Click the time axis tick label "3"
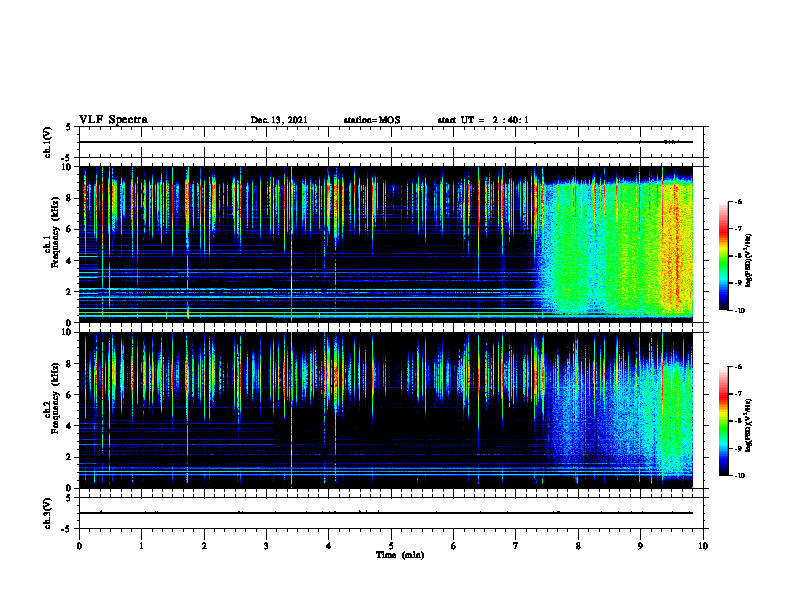Viewport: 792px width, 612px height. pyautogui.click(x=266, y=546)
